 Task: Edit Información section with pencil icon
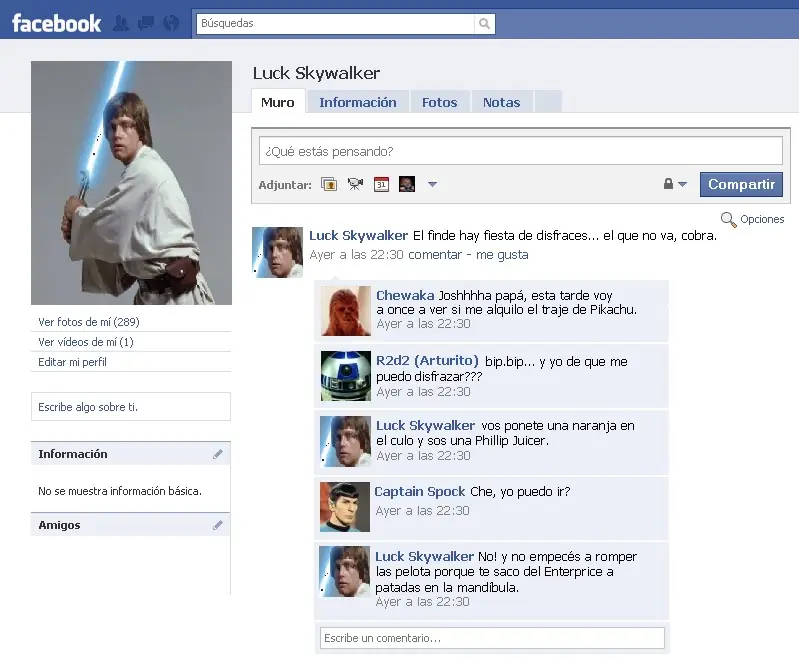click(x=218, y=454)
